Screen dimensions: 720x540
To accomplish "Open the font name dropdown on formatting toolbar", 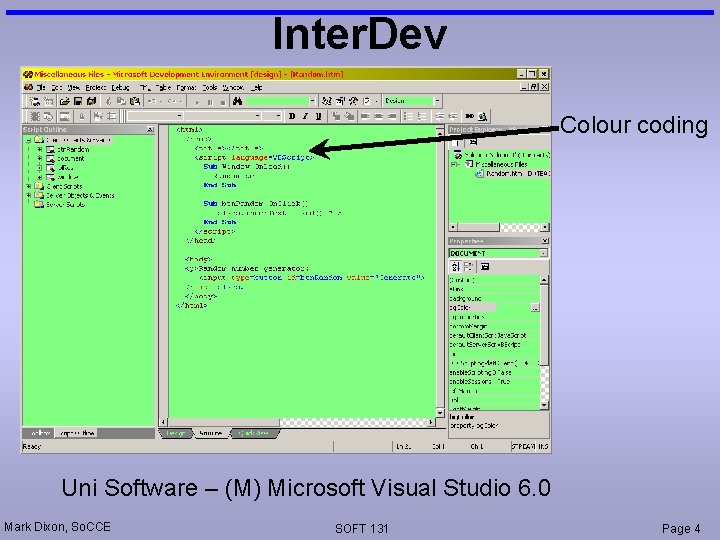I will point(258,116).
